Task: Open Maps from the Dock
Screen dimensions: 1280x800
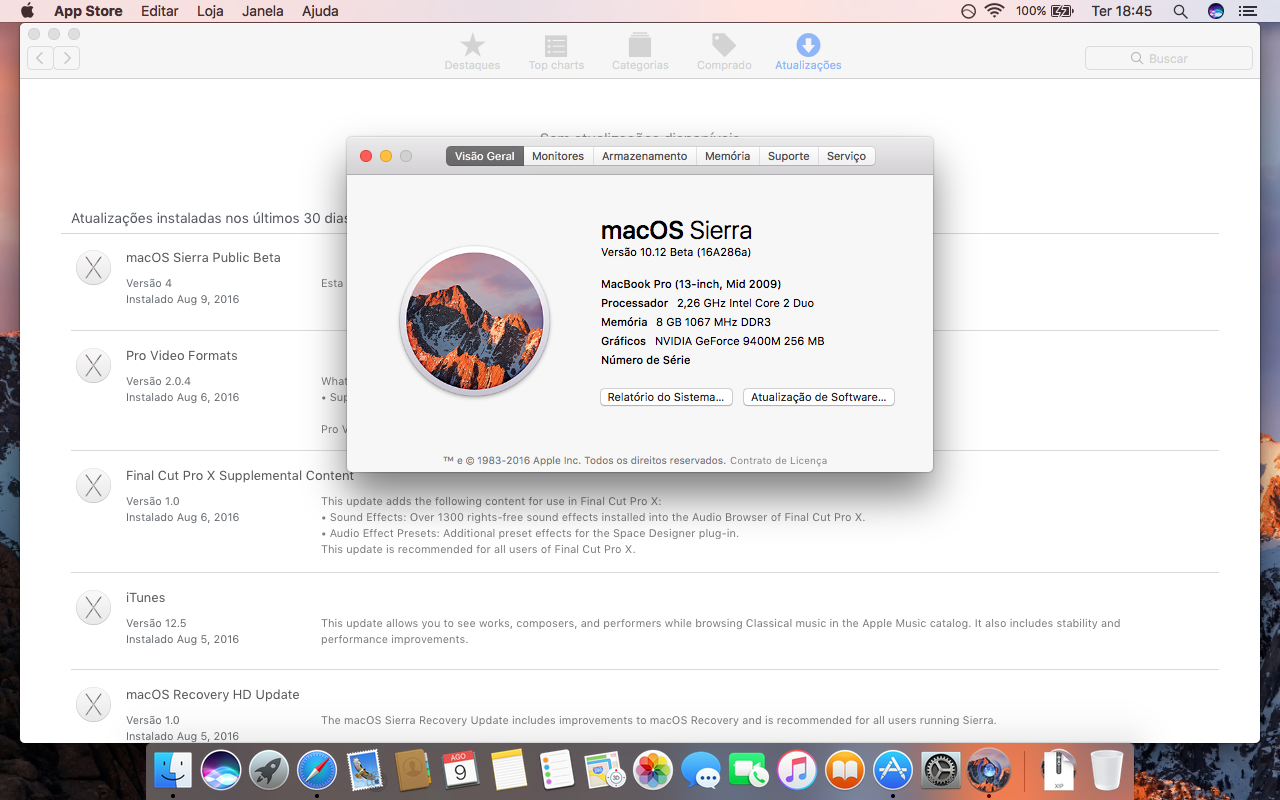Action: [605, 770]
